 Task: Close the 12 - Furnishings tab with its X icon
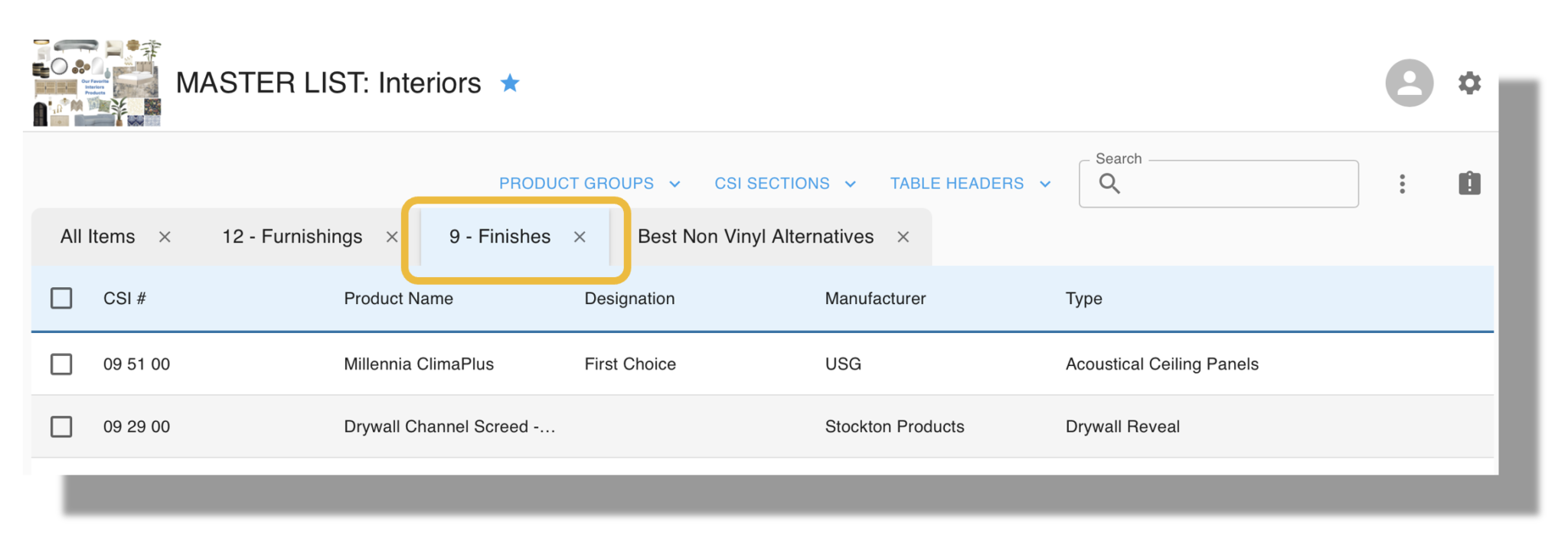392,237
